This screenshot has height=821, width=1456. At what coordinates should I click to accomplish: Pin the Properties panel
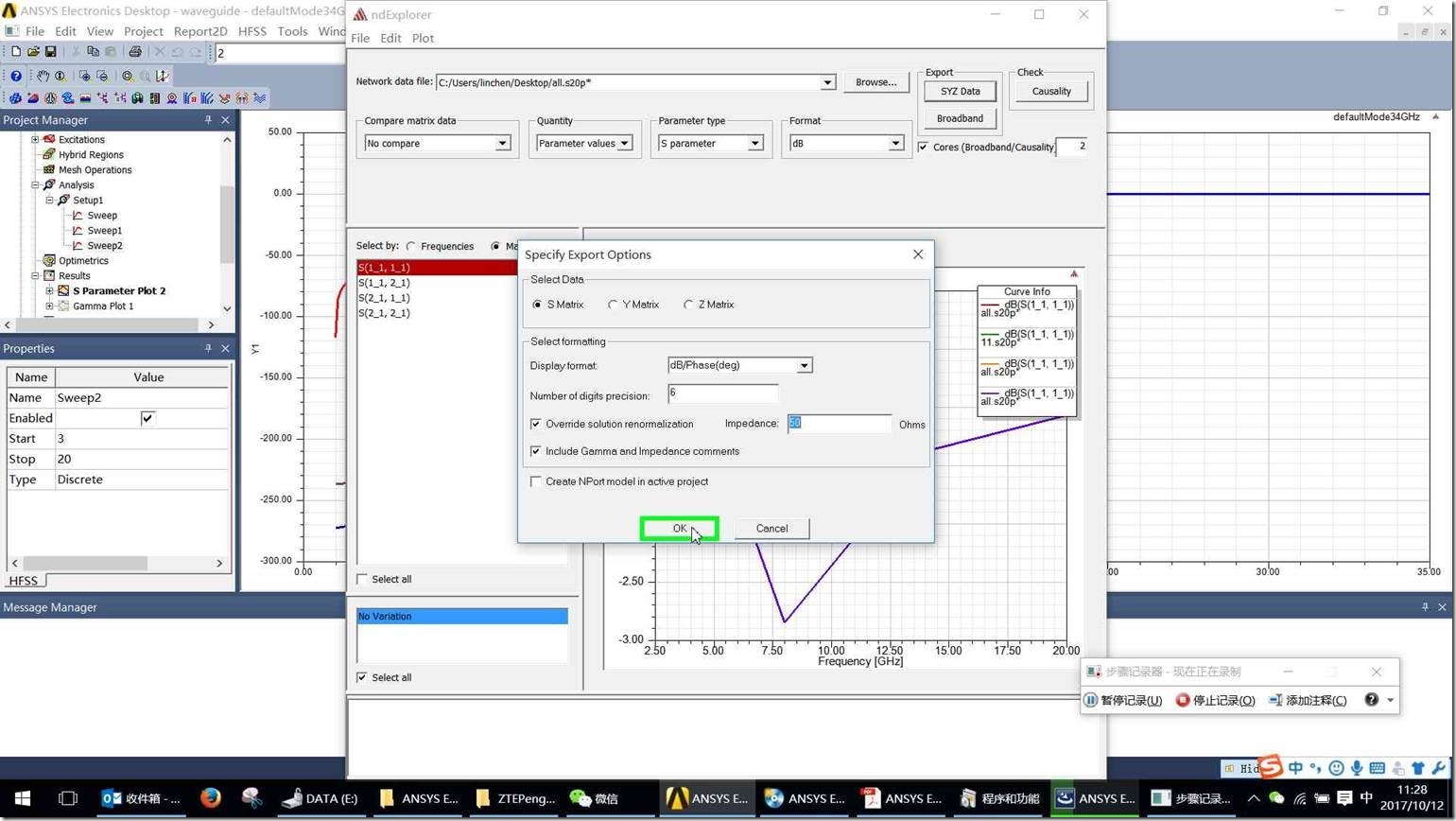(208, 348)
